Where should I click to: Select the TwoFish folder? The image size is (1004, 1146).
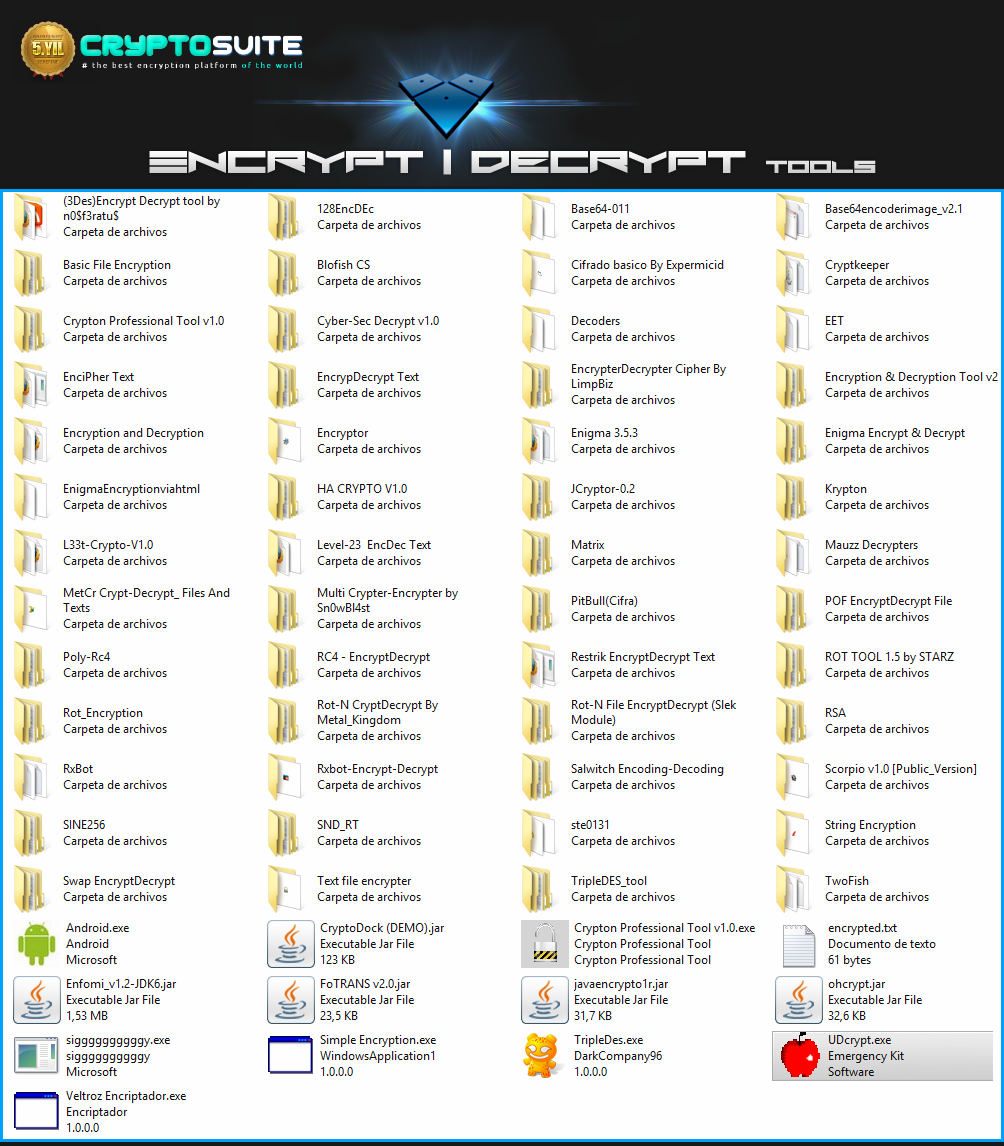point(792,889)
